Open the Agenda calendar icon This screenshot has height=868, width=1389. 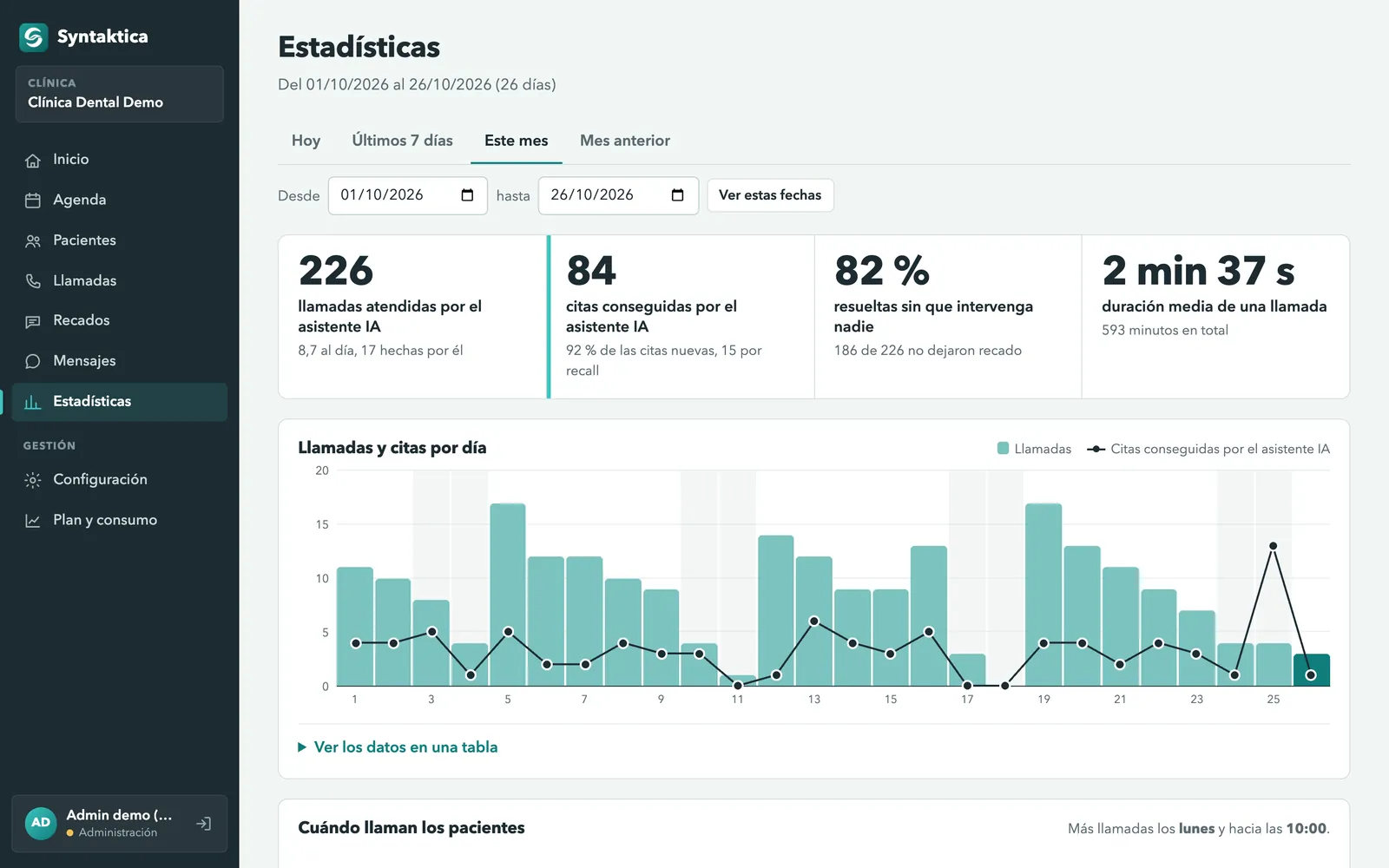(33, 201)
